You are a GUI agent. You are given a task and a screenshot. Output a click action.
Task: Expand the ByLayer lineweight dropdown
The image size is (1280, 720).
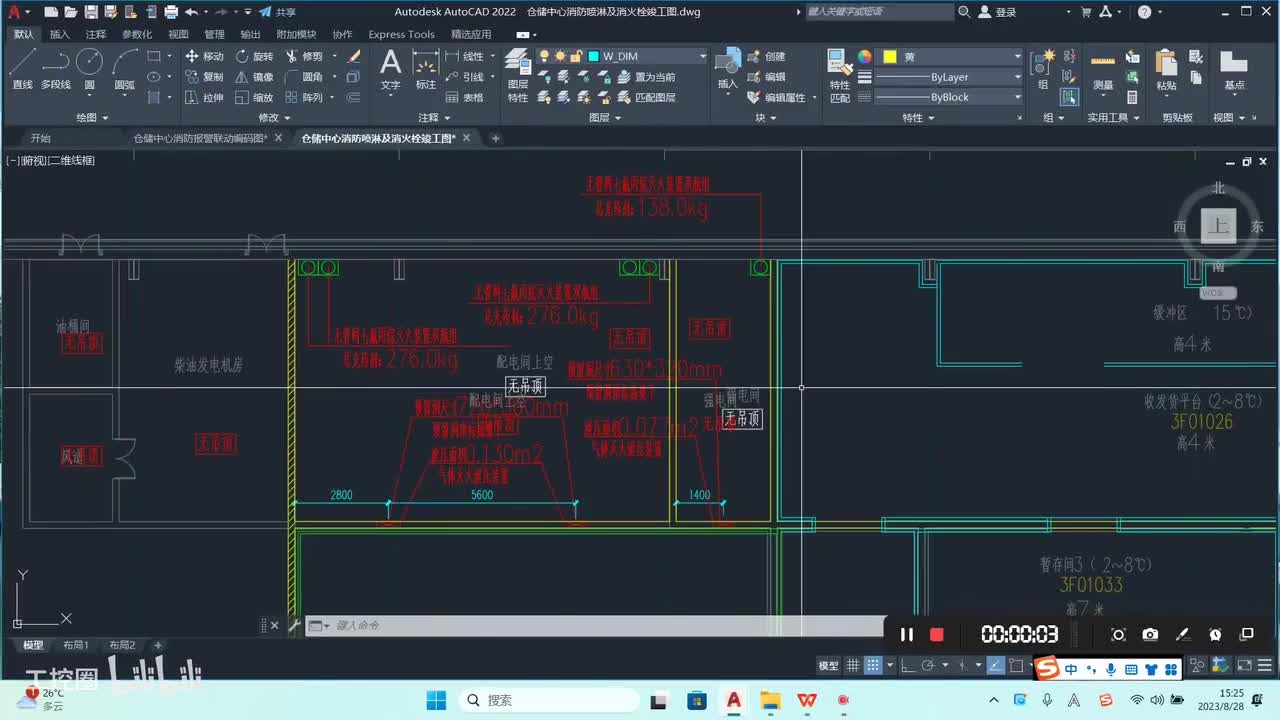tap(948, 77)
